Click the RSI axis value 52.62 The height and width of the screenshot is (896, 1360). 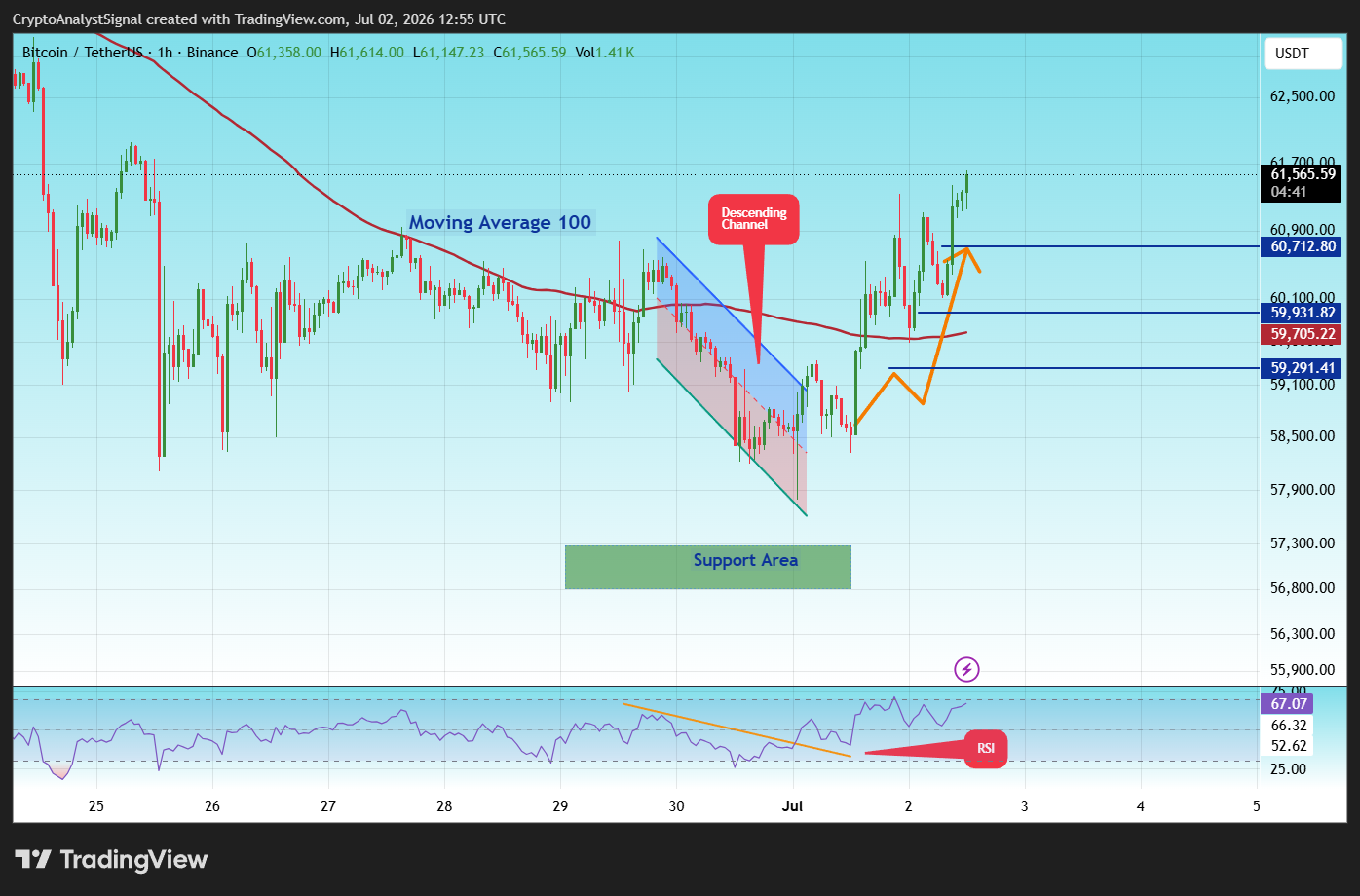[1288, 747]
